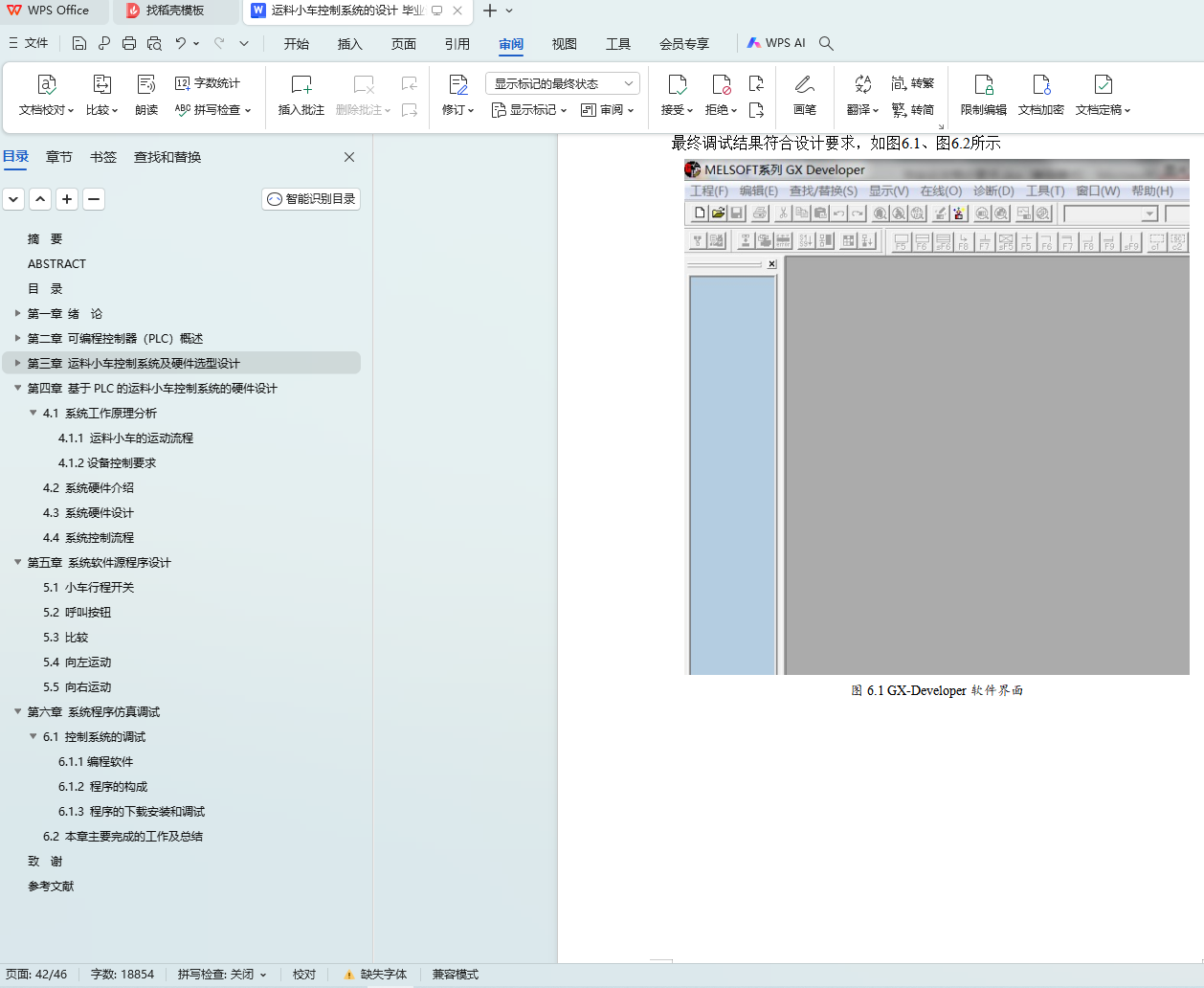The width and height of the screenshot is (1204, 988).
Task: Open the 拼写检查: 关闭 status dropdown
Action: tap(222, 975)
